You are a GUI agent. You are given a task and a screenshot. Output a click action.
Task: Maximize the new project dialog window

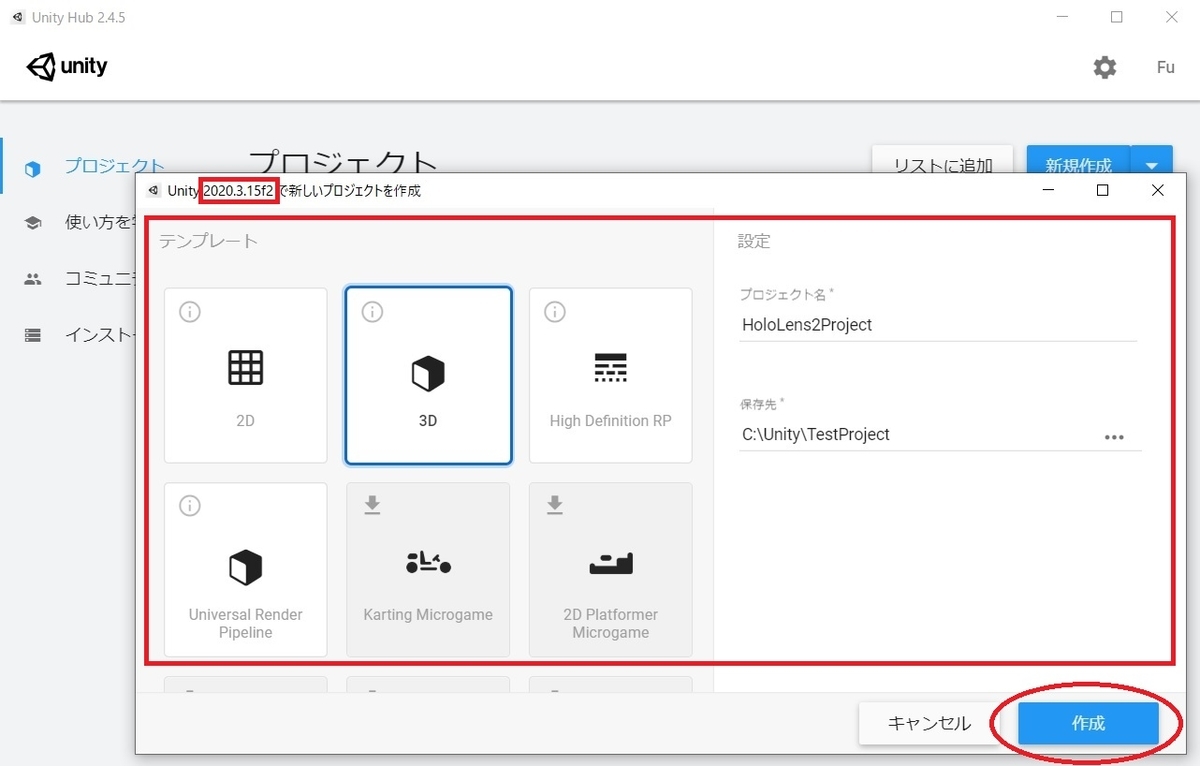click(x=1102, y=190)
